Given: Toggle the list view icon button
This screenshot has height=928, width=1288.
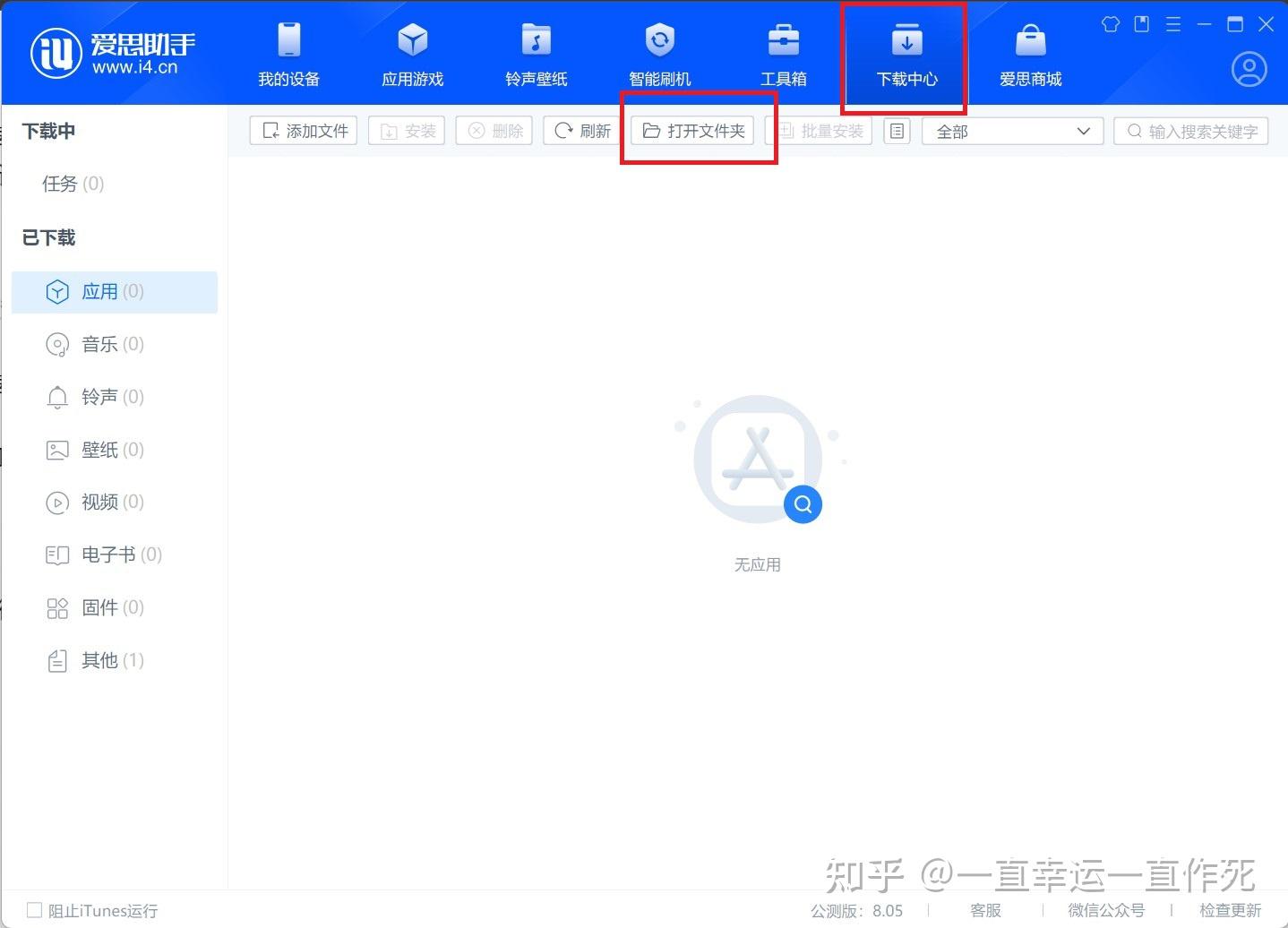Looking at the screenshot, I should [897, 131].
